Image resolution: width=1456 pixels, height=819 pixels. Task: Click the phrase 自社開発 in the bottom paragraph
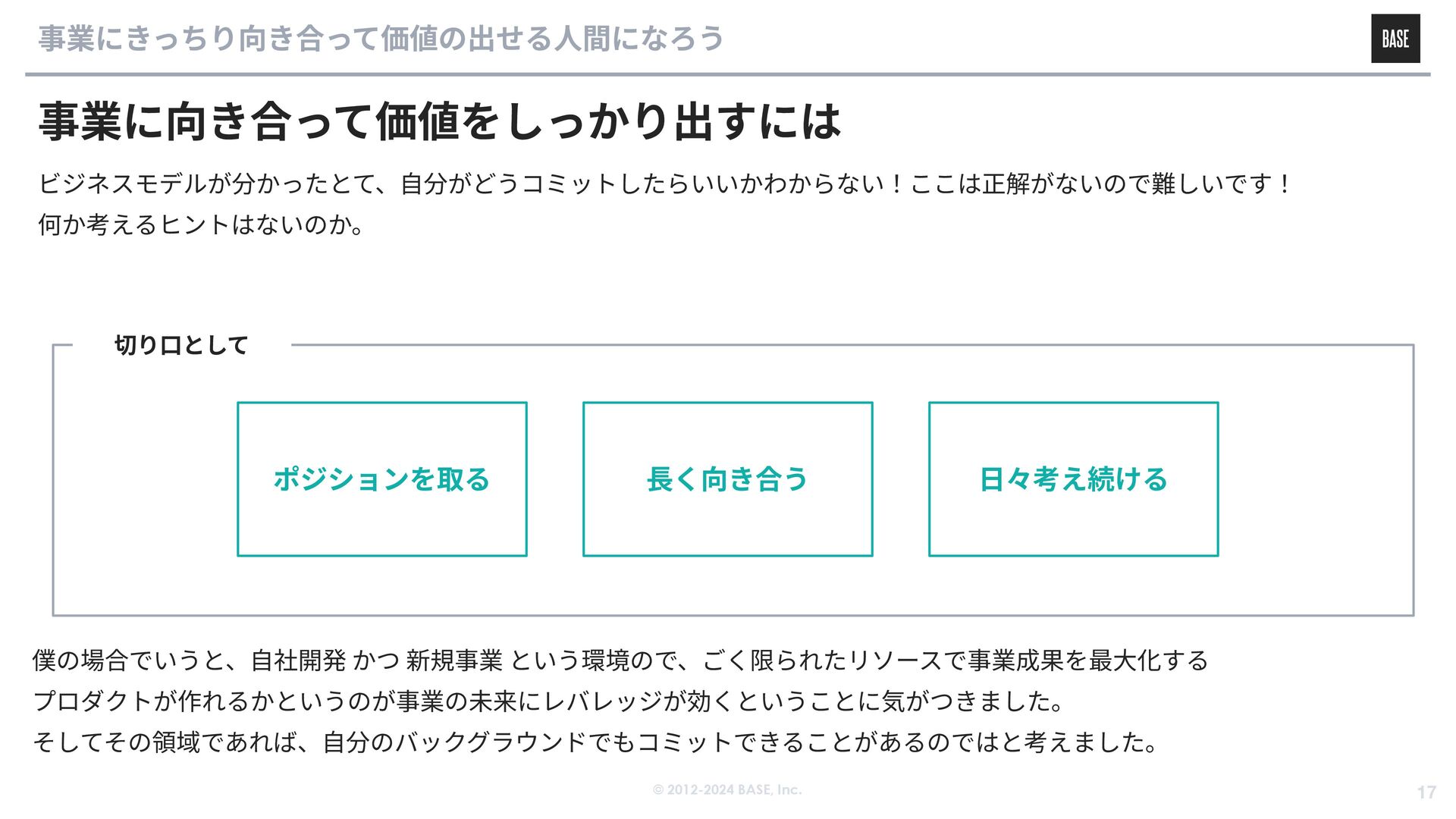point(298,661)
